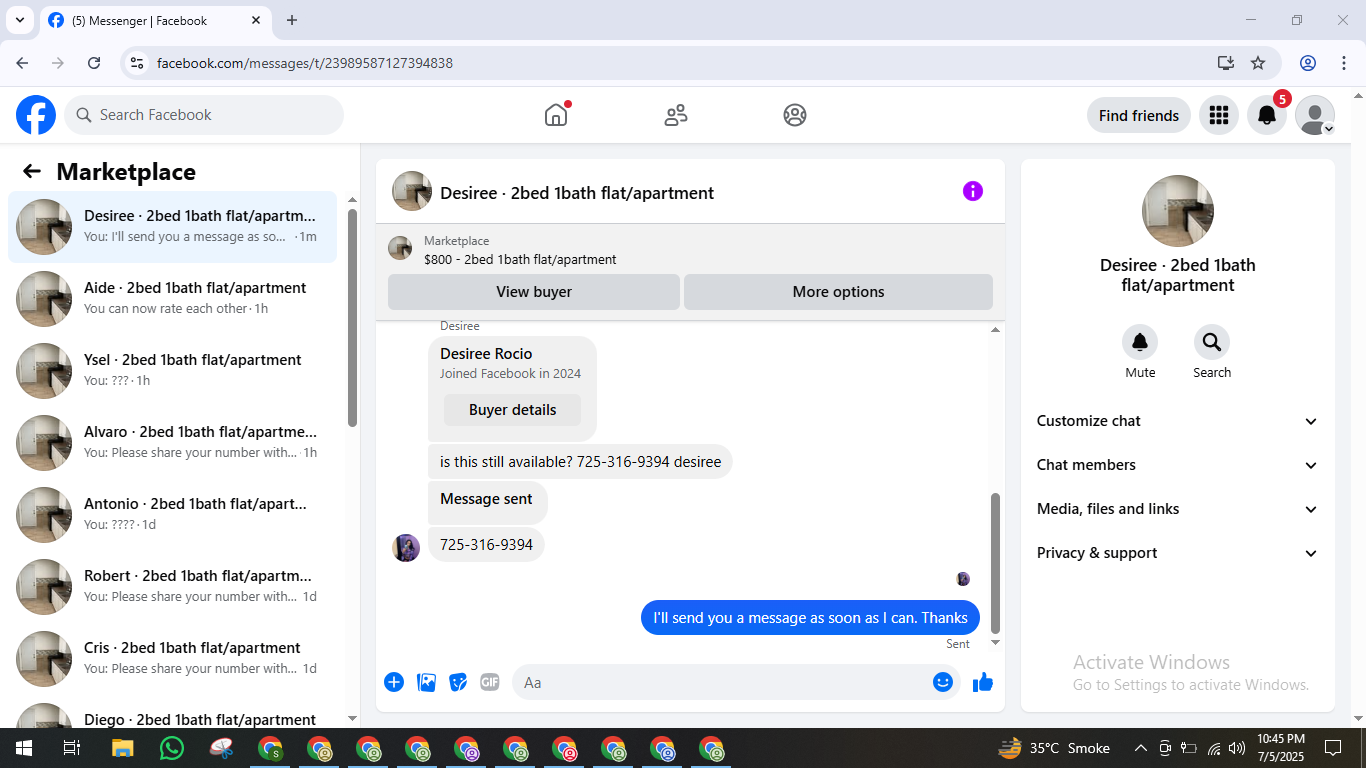Image resolution: width=1366 pixels, height=768 pixels.
Task: Open the tab search dropdown arrow
Action: tap(19, 20)
